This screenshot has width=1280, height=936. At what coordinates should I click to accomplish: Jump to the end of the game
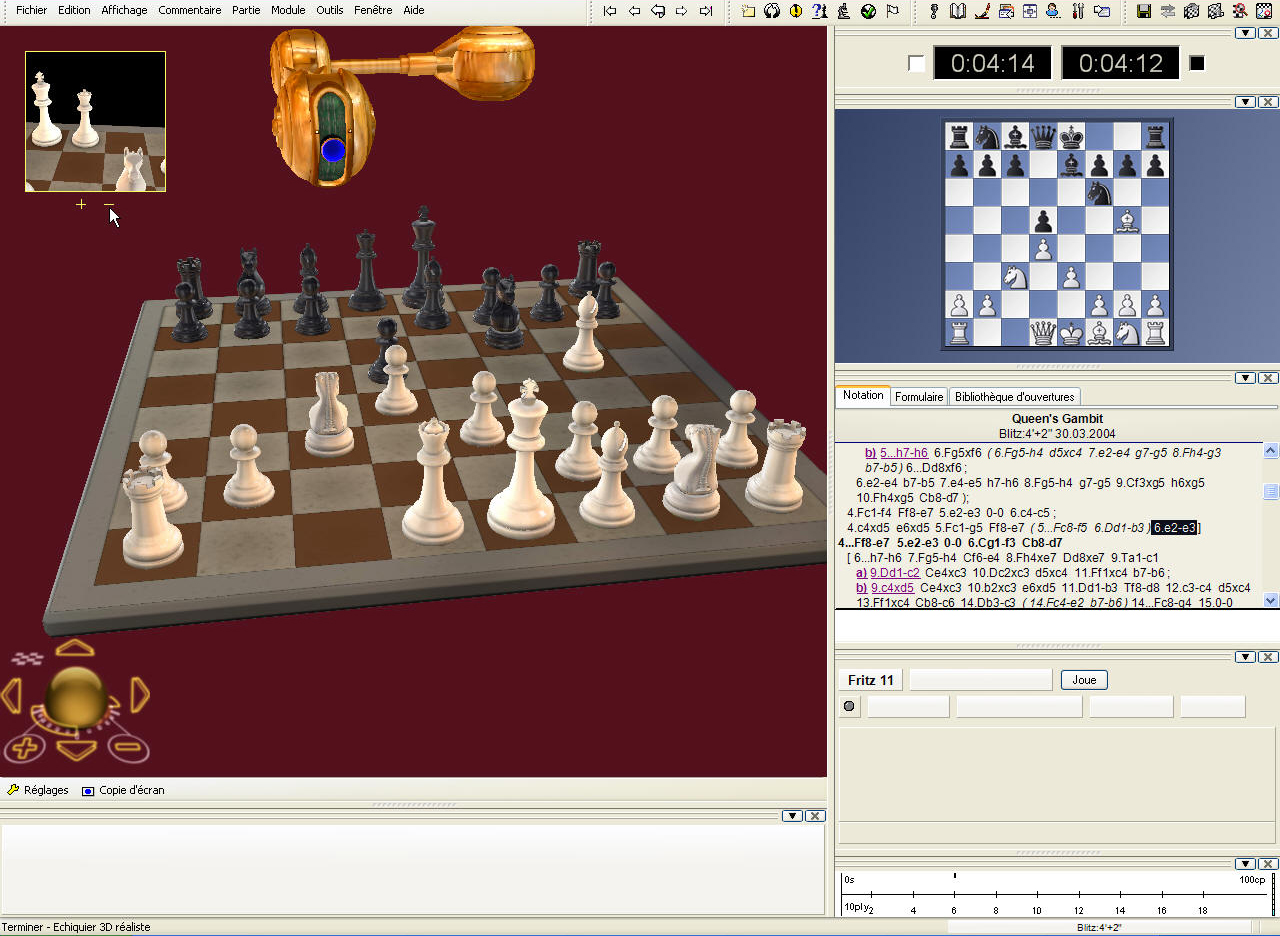[x=706, y=11]
